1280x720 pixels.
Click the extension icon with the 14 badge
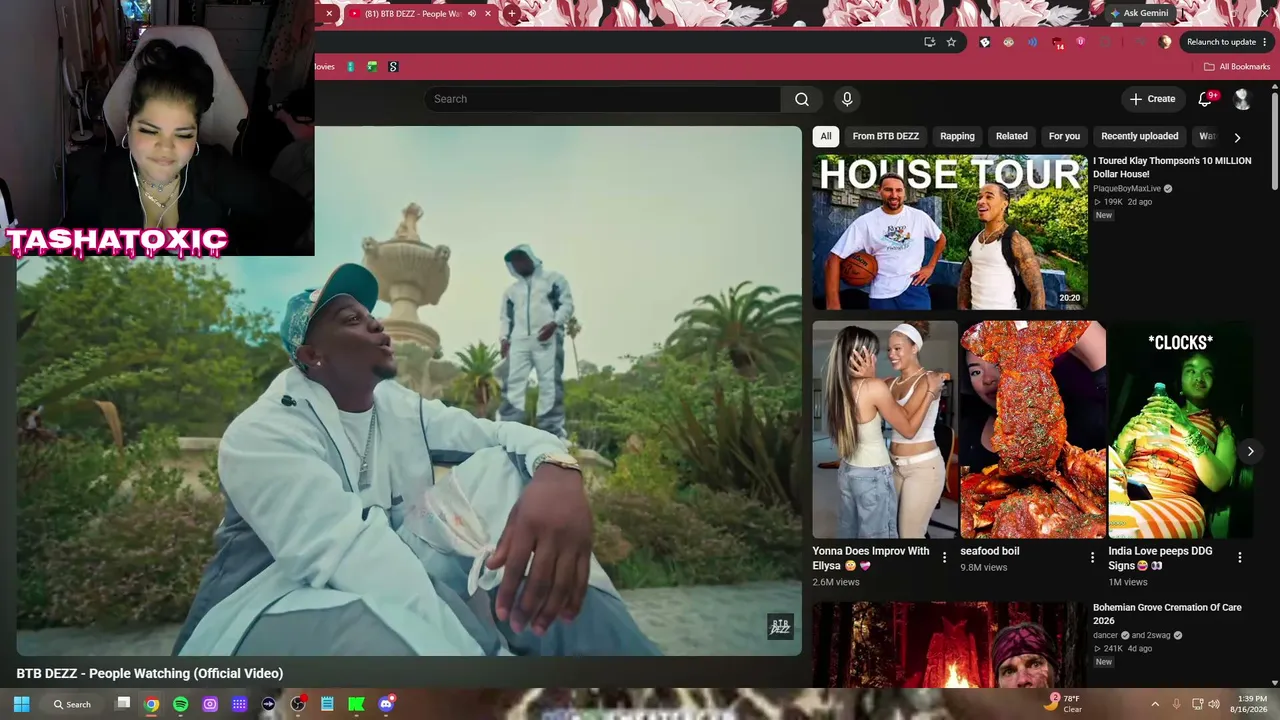[x=1057, y=42]
